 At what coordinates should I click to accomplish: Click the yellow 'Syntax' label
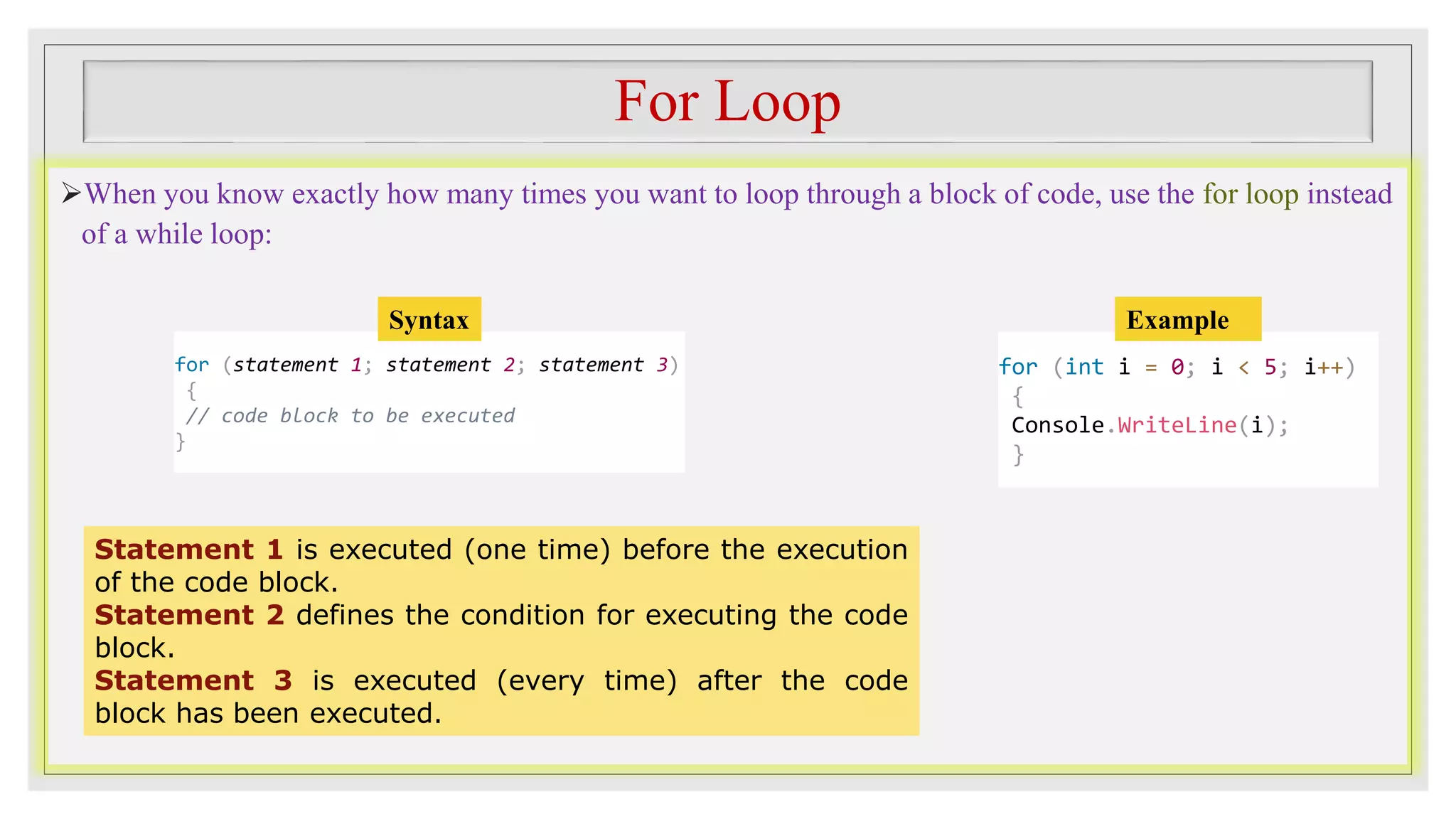pos(429,320)
